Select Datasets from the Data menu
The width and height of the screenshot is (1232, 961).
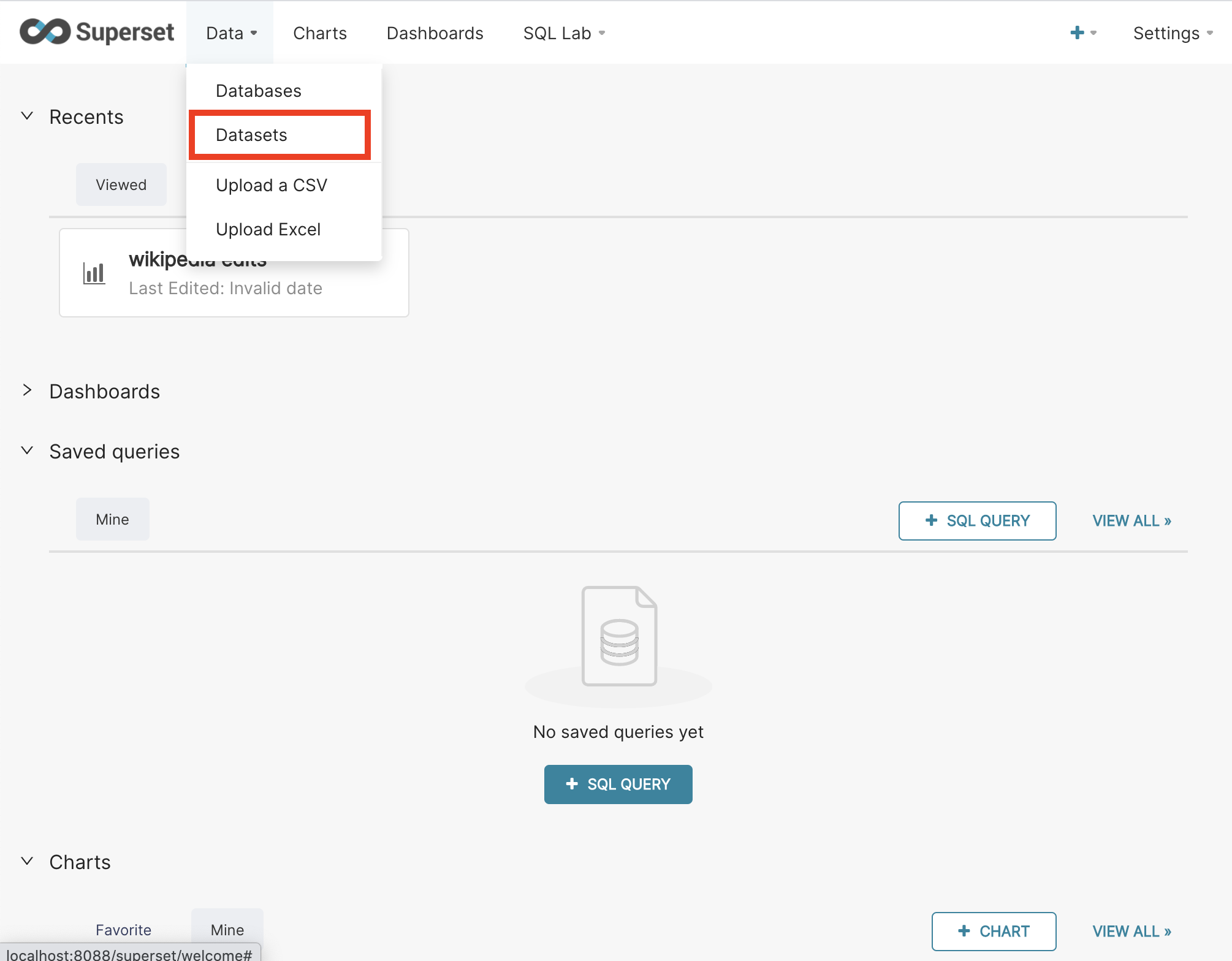(x=251, y=135)
